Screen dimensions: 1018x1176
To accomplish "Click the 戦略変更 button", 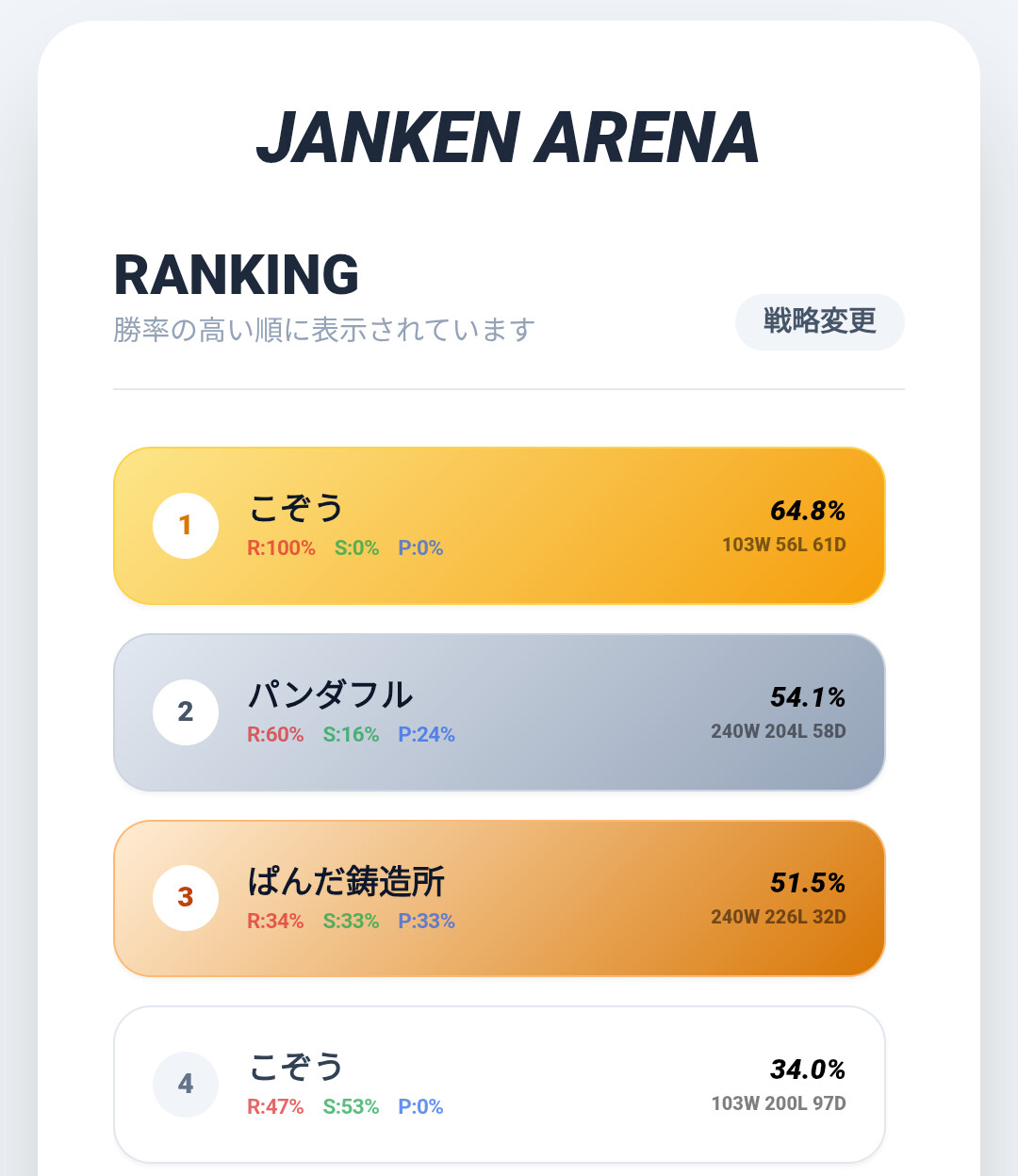I will [819, 321].
